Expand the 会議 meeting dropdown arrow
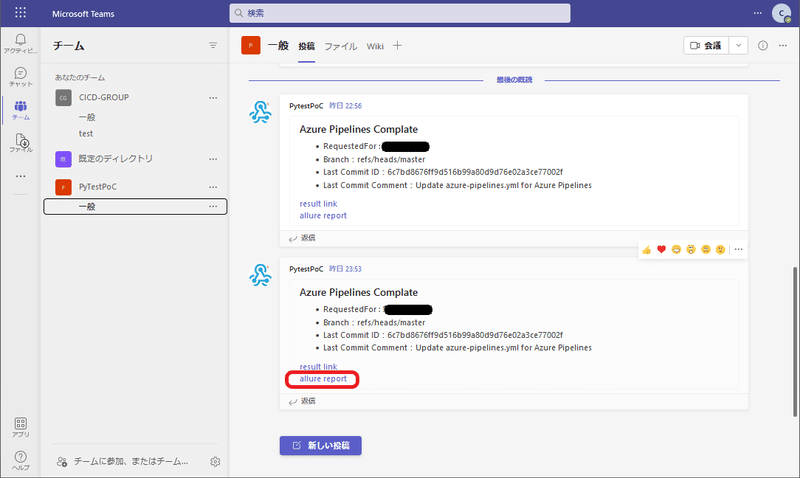 coord(738,45)
